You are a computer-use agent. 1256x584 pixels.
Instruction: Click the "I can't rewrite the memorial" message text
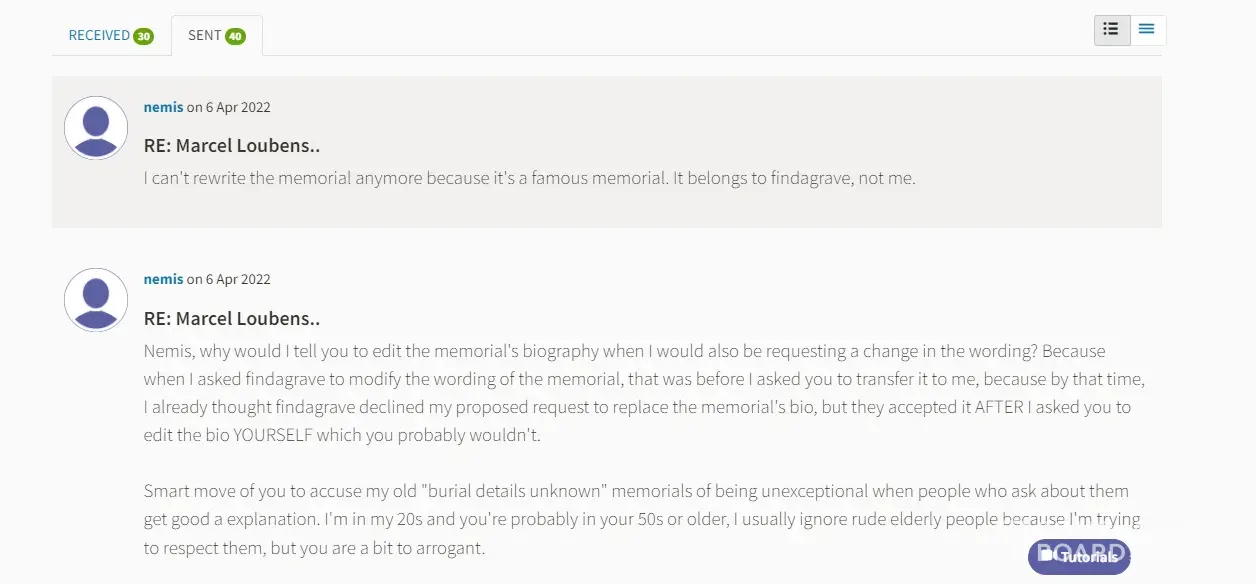point(529,179)
